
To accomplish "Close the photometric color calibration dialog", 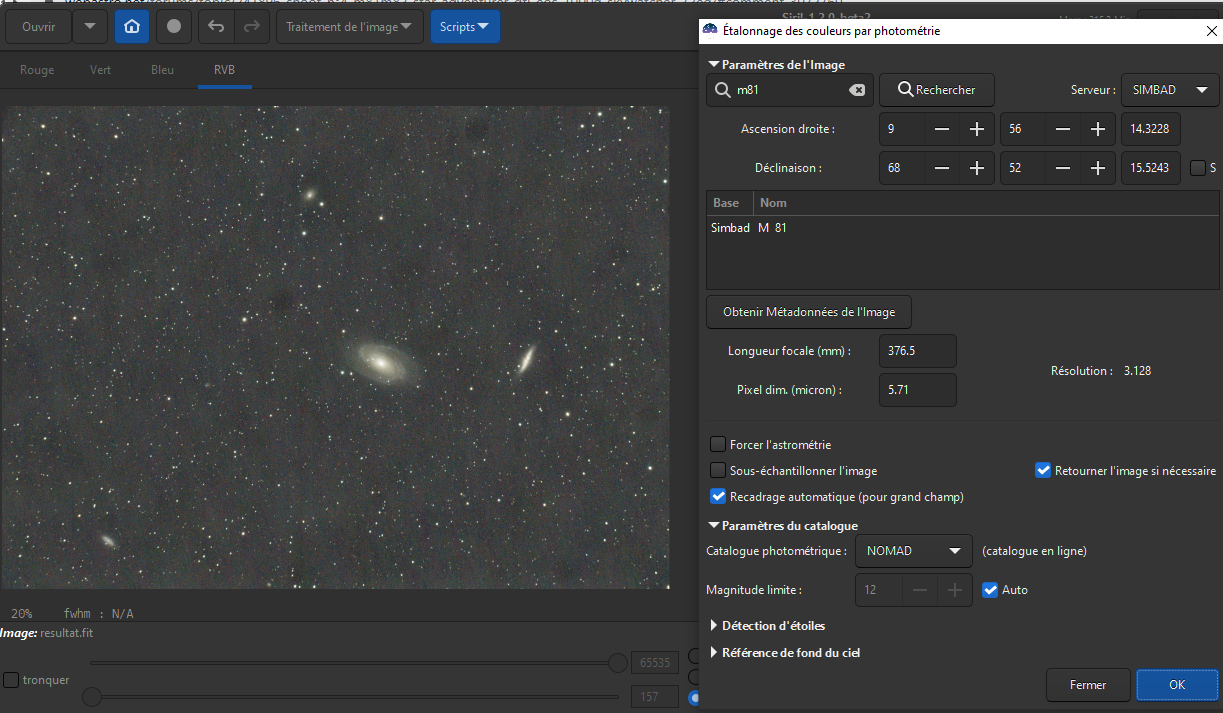I will pyautogui.click(x=1211, y=31).
